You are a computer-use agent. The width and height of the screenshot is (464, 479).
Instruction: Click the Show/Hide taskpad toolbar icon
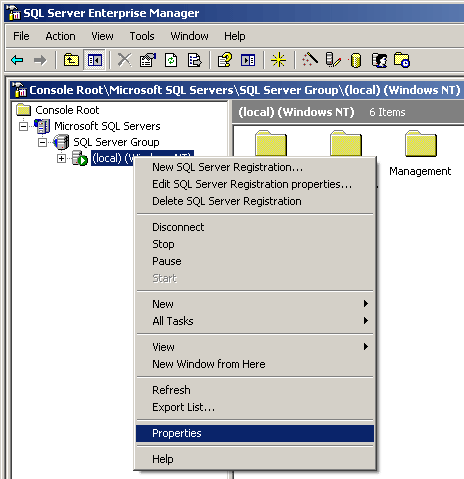pyautogui.click(x=248, y=60)
